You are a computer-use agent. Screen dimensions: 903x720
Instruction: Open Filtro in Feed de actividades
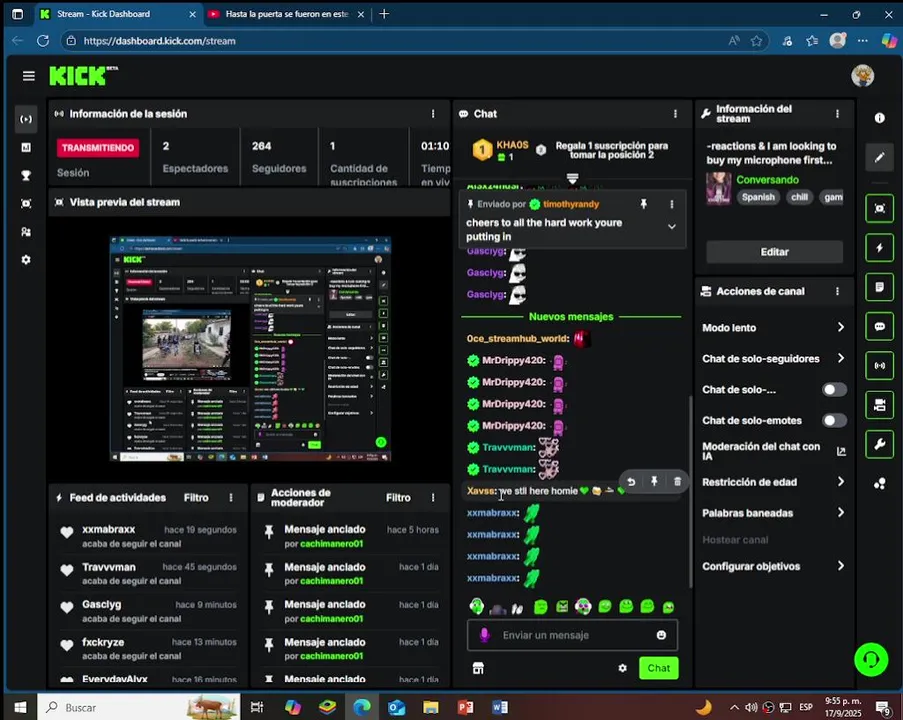pos(196,498)
